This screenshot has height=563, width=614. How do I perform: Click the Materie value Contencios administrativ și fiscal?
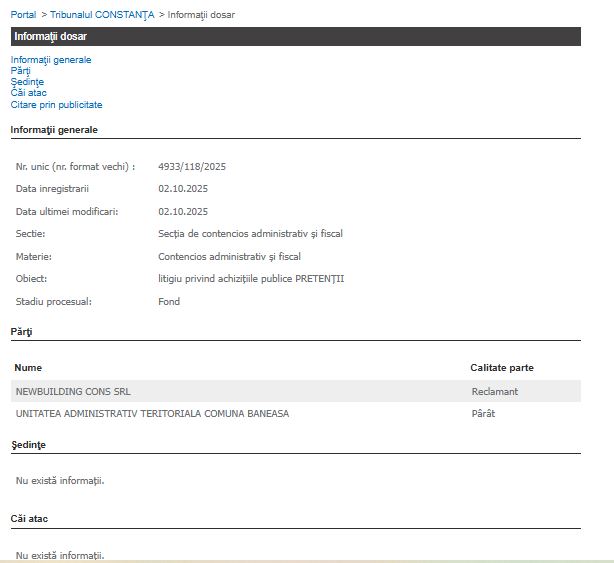[x=229, y=257]
